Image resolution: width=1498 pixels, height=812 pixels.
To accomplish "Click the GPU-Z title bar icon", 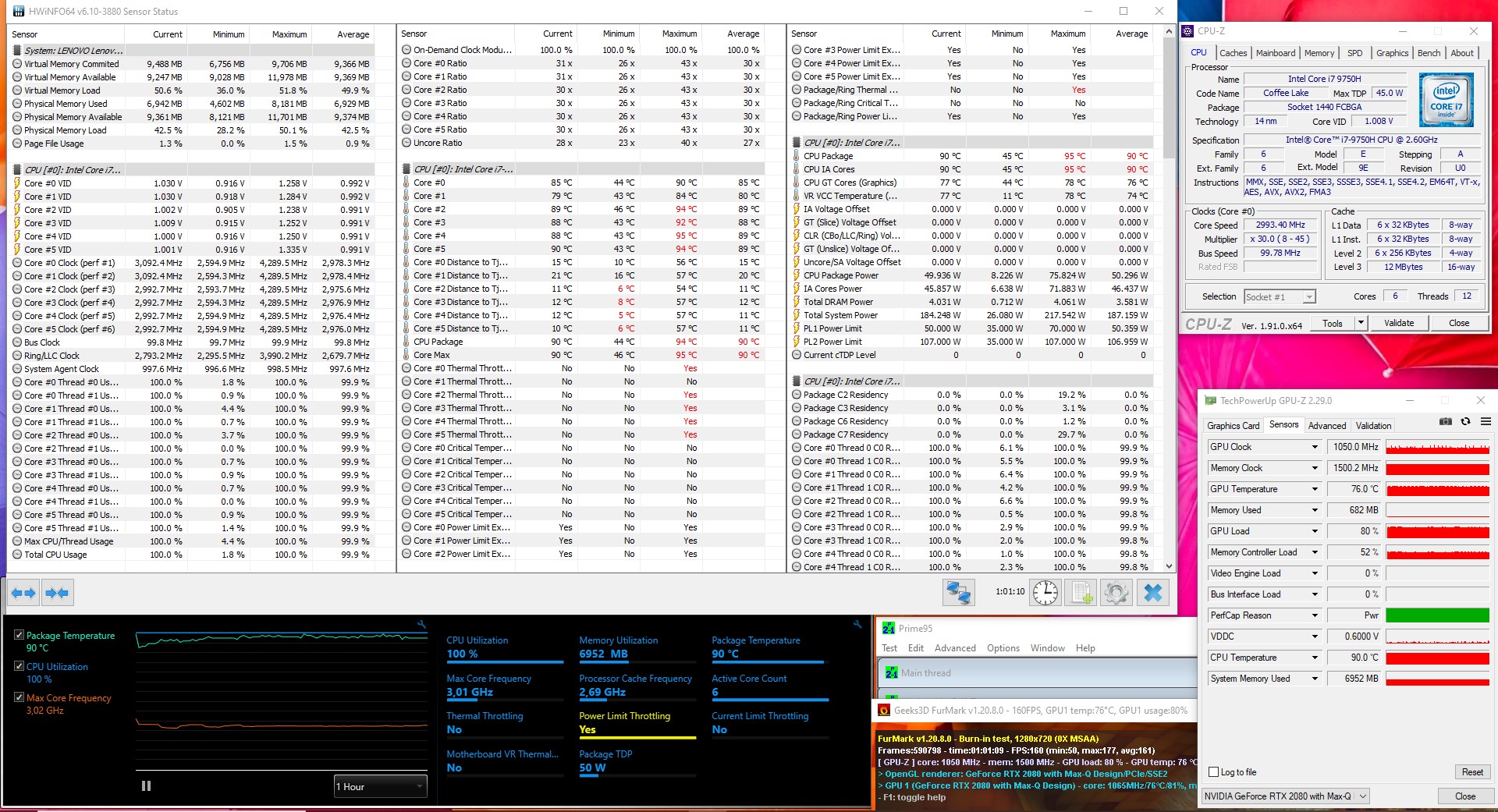I will pyautogui.click(x=1210, y=400).
